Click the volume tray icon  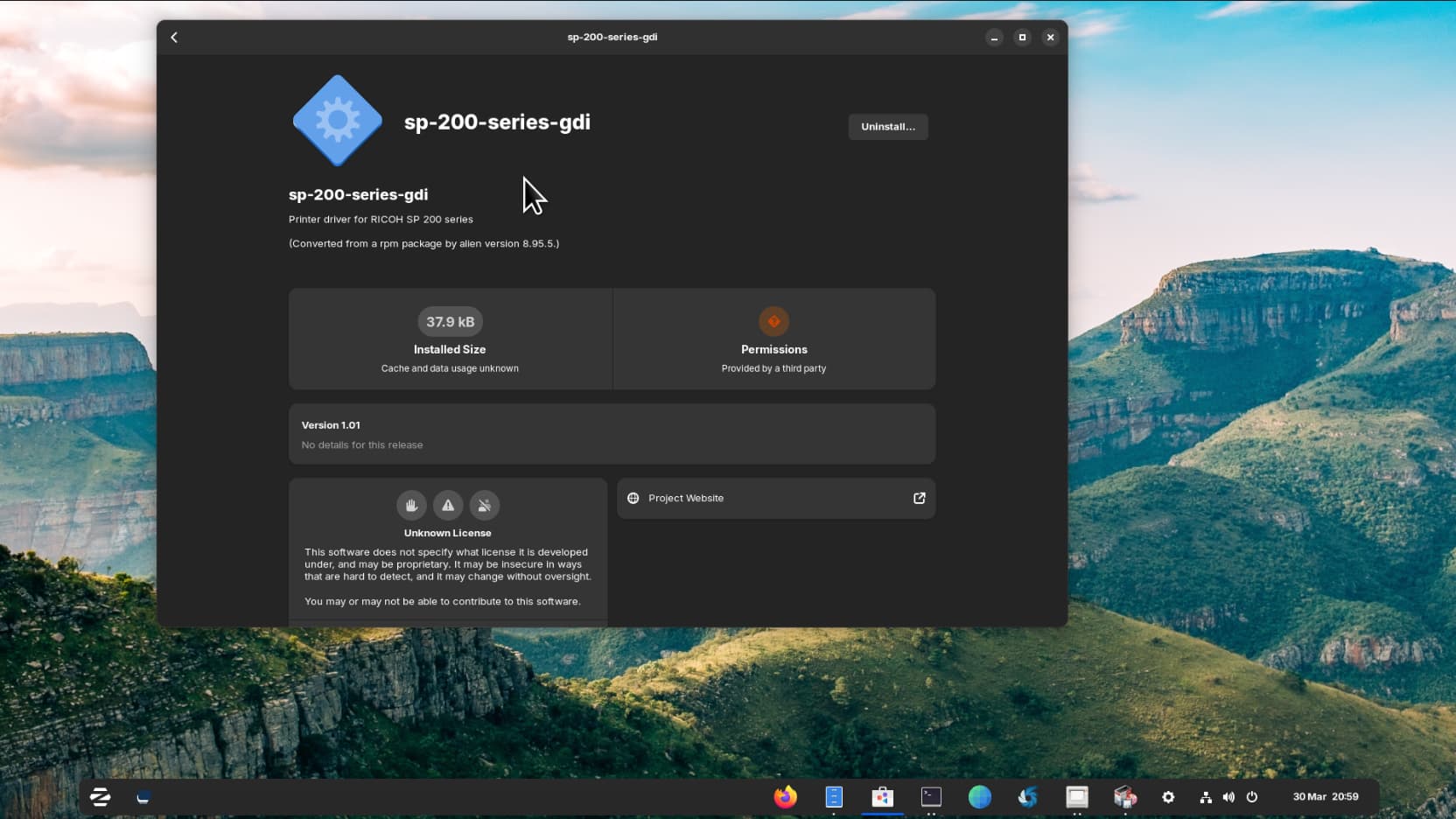[1228, 797]
